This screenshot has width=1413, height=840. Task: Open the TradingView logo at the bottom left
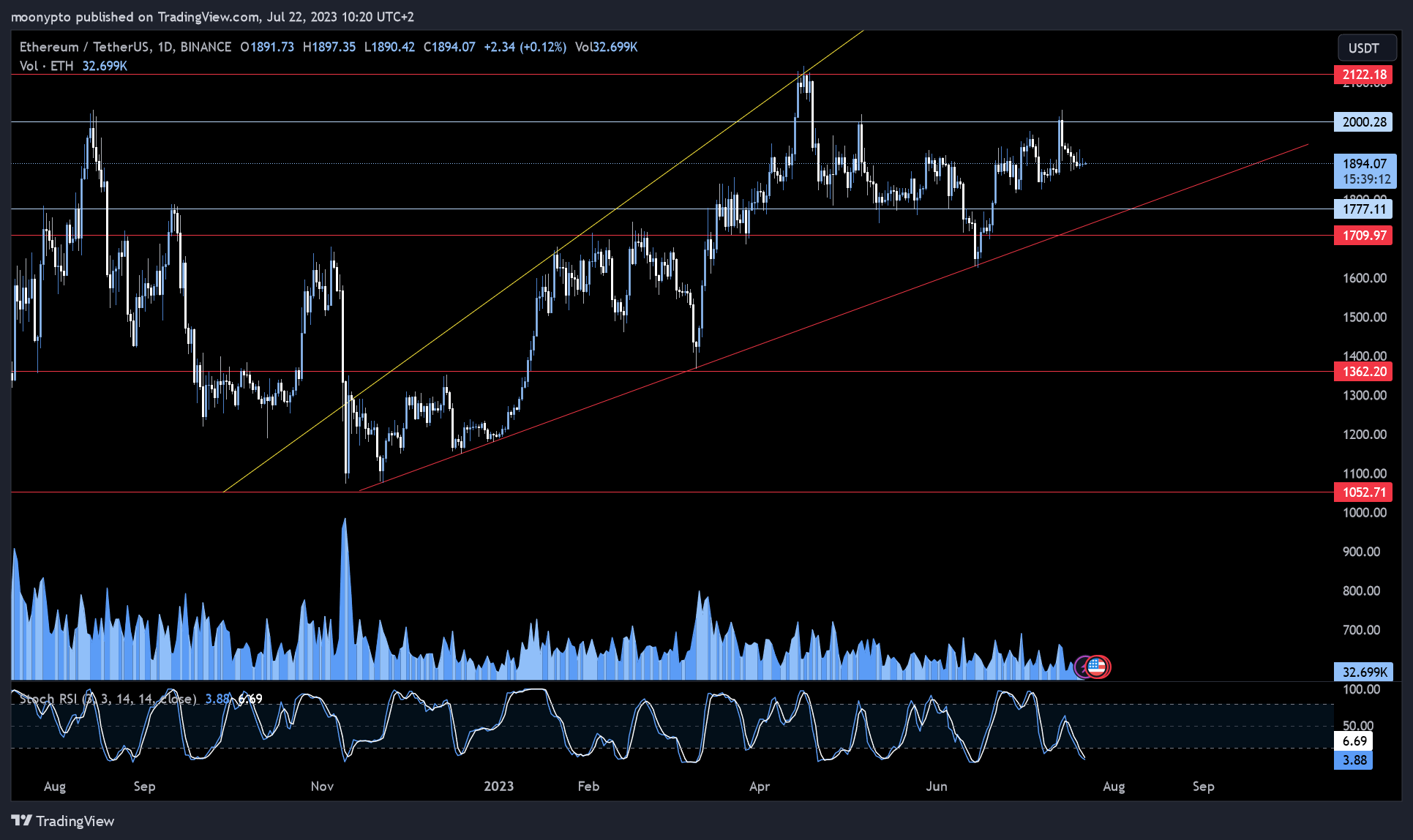(x=63, y=821)
